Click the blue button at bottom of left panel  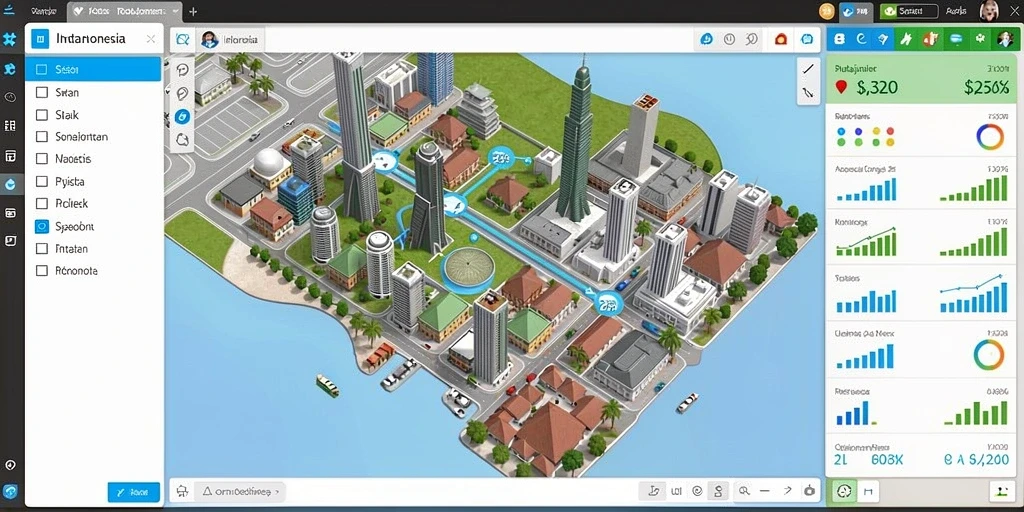133,492
